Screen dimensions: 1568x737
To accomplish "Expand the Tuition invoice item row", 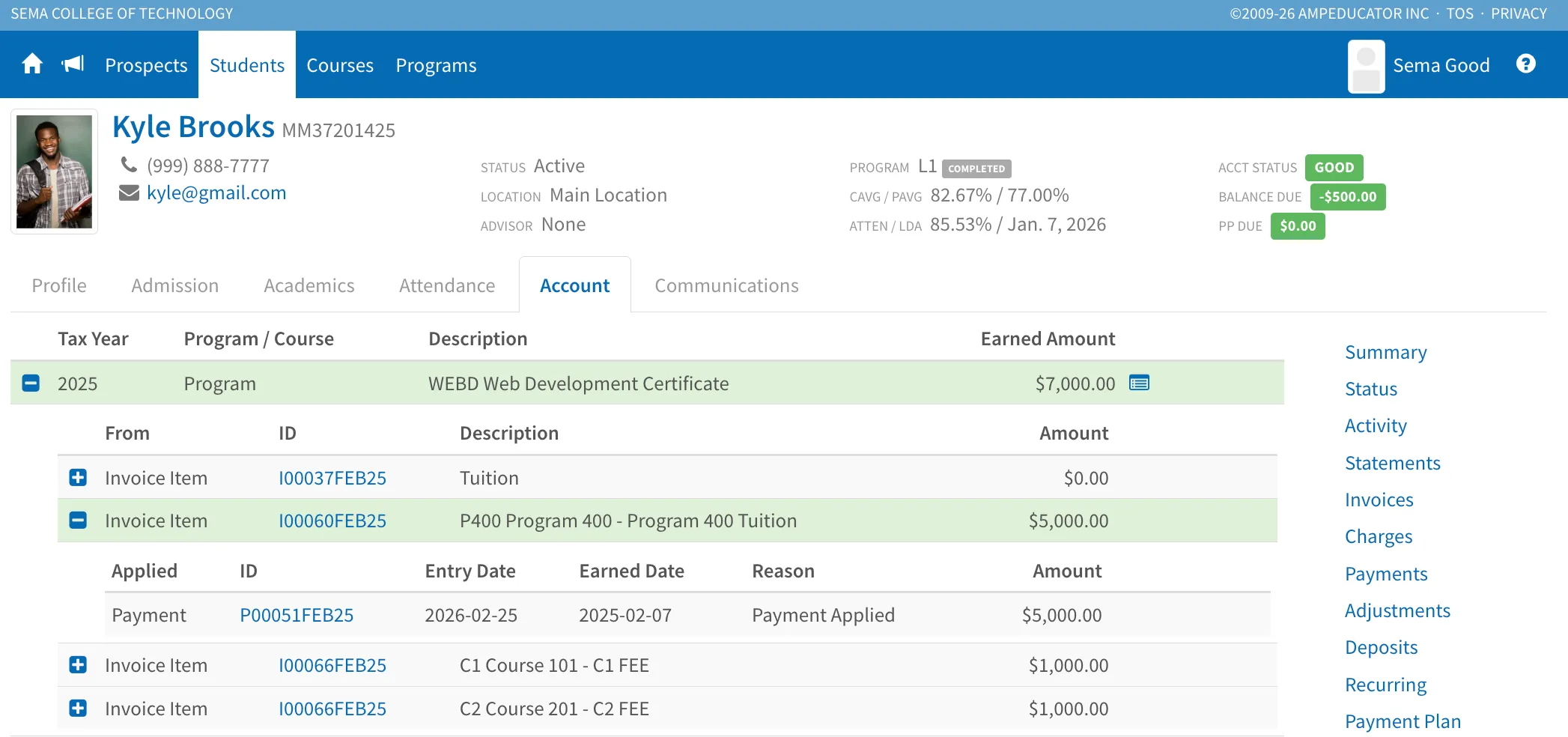I will 78,477.
